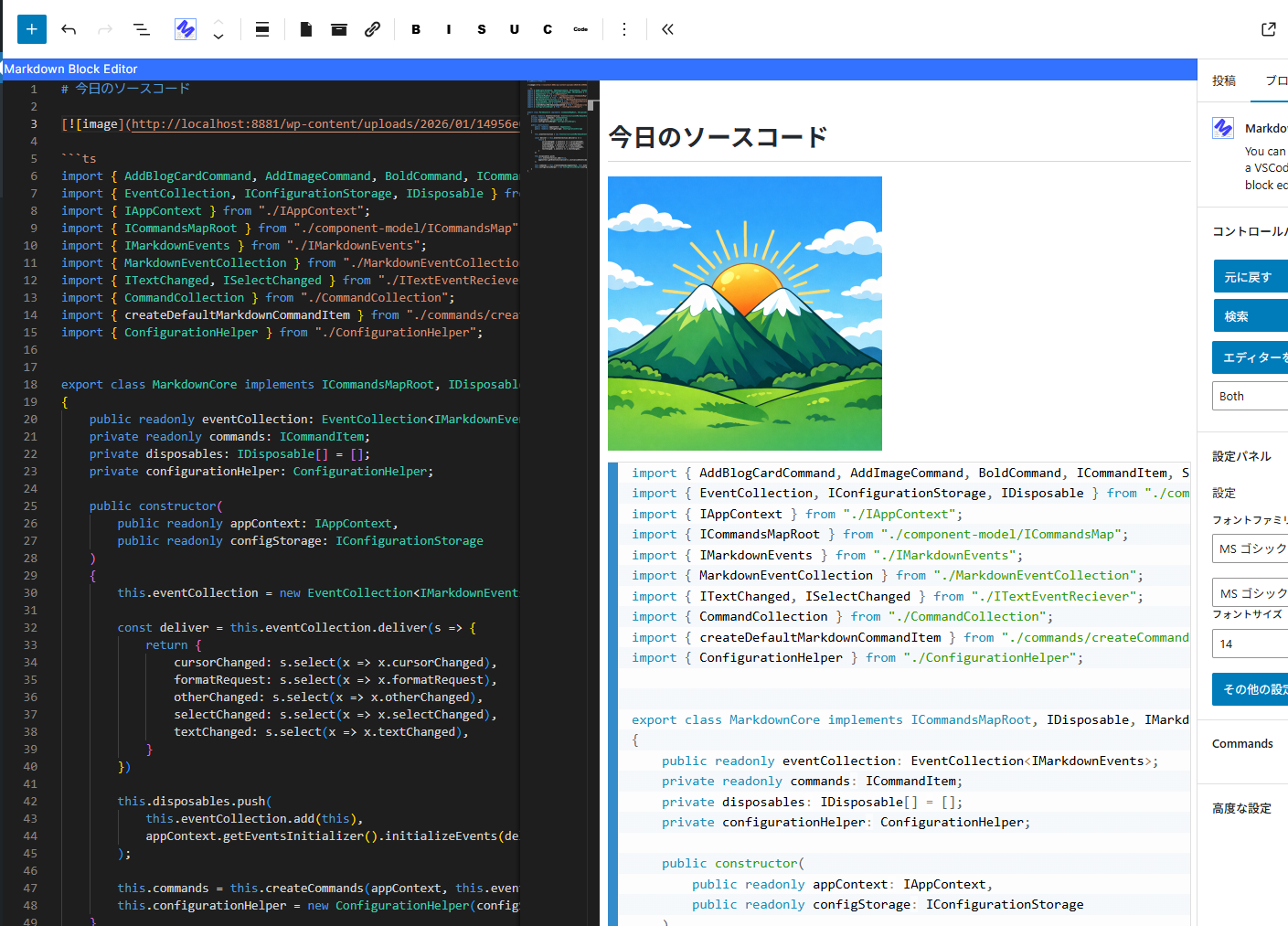Toggle bold formatting with B button
Screen dimensions: 1288x926
click(x=416, y=29)
